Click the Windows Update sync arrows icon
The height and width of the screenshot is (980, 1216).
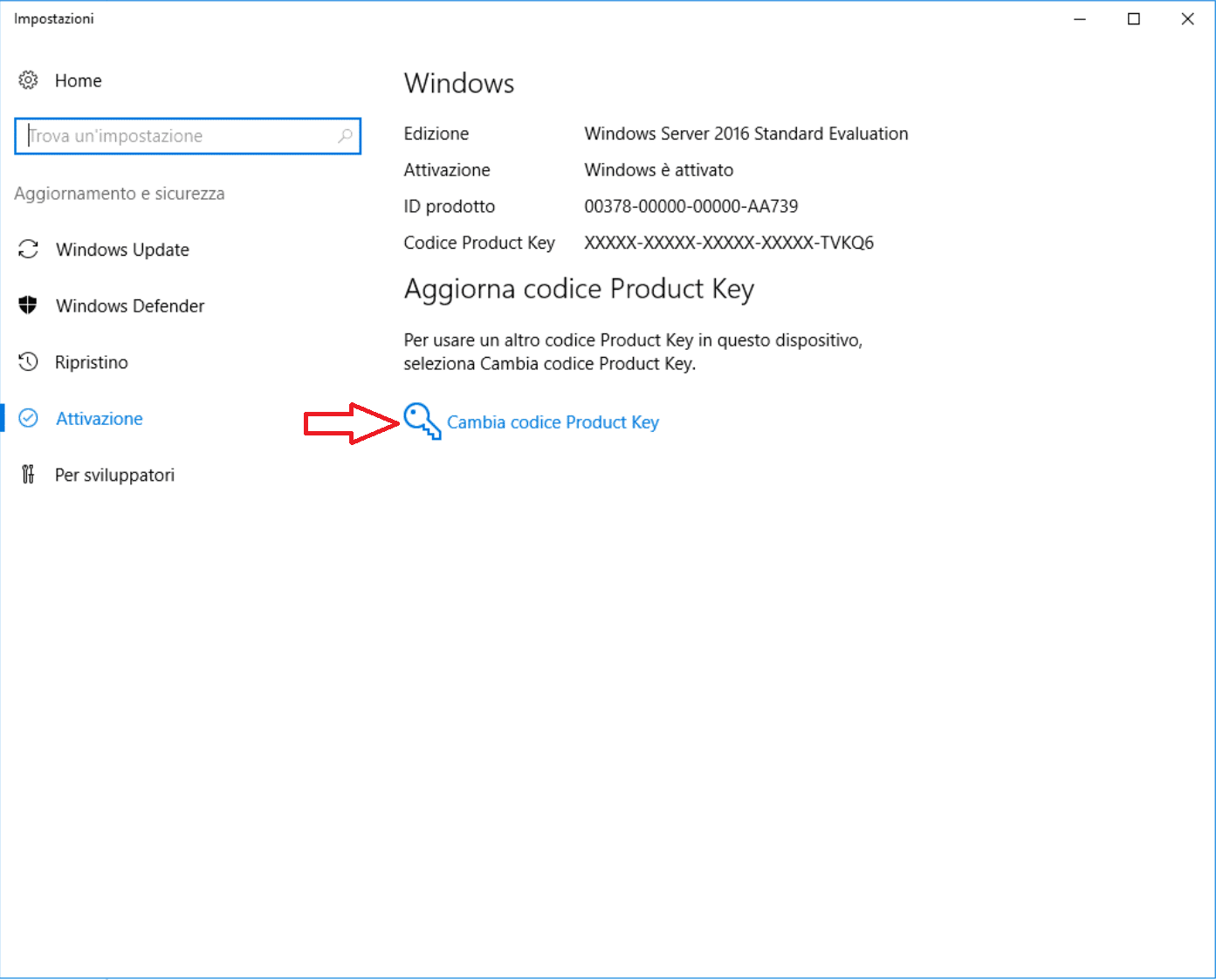pos(28,250)
